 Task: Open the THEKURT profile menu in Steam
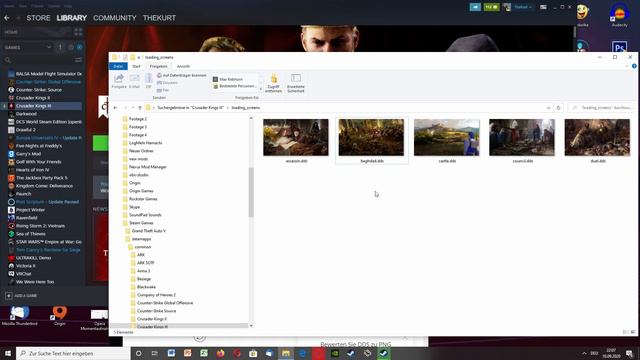(x=159, y=18)
